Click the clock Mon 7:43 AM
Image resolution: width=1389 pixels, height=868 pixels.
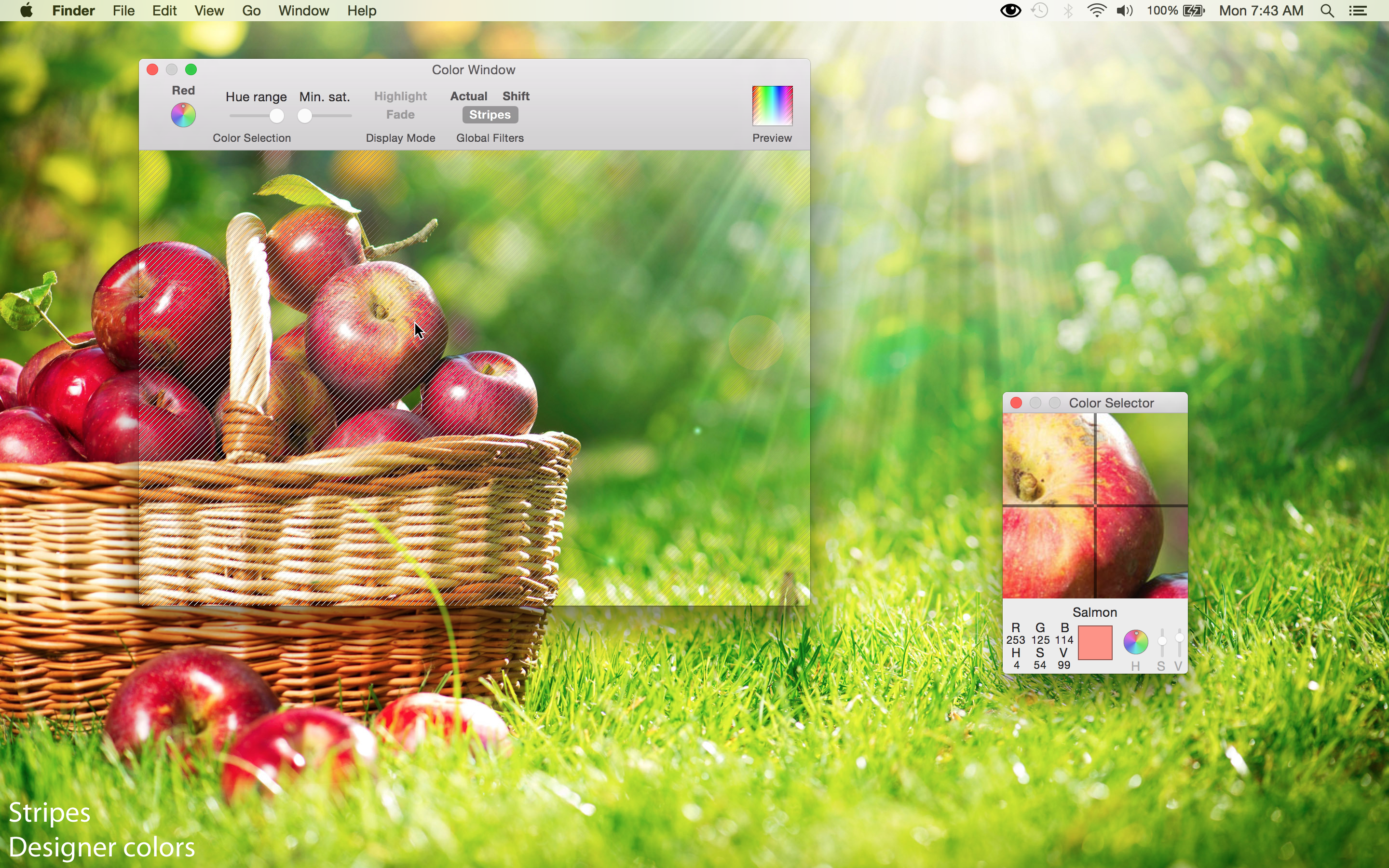[x=1261, y=10]
